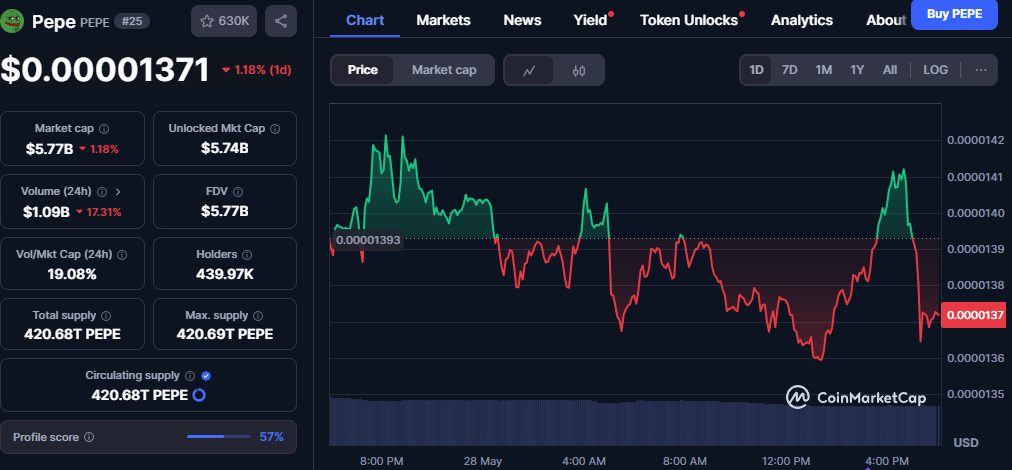This screenshot has height=470, width=1012.
Task: Select the Market cap toggle
Action: pyautogui.click(x=444, y=70)
